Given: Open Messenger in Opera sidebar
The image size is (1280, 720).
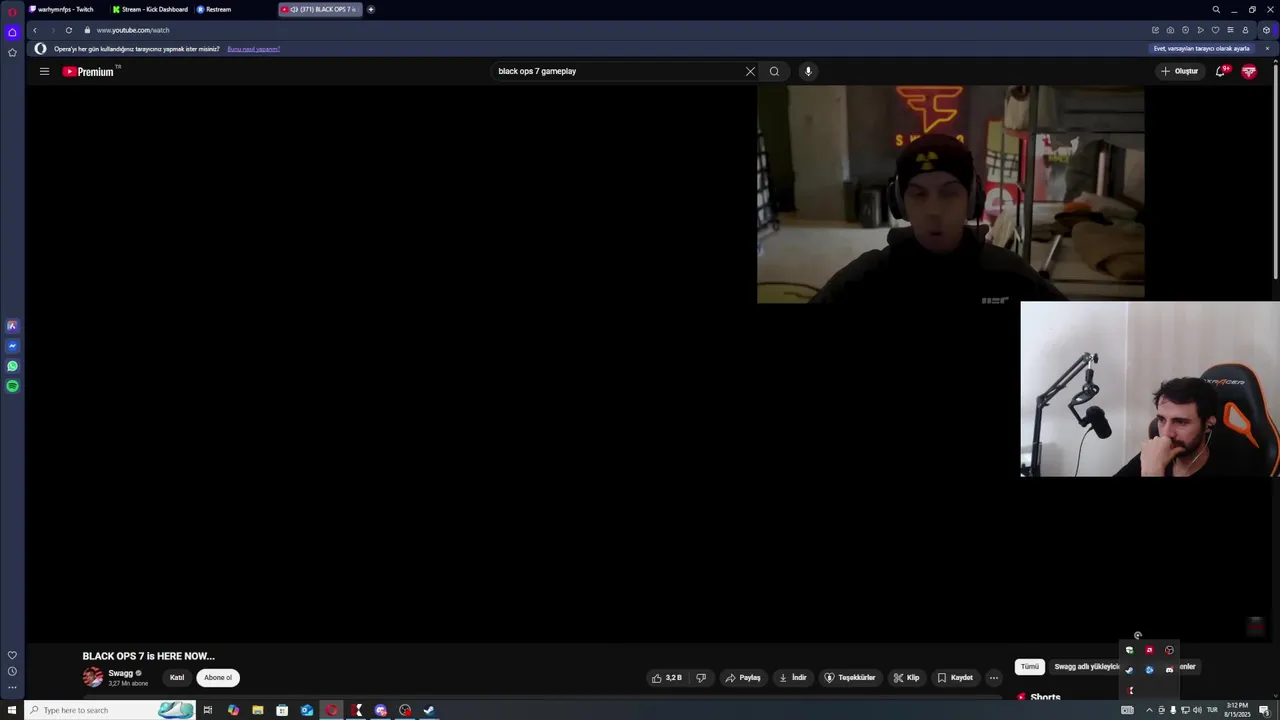Looking at the screenshot, I should point(12,346).
